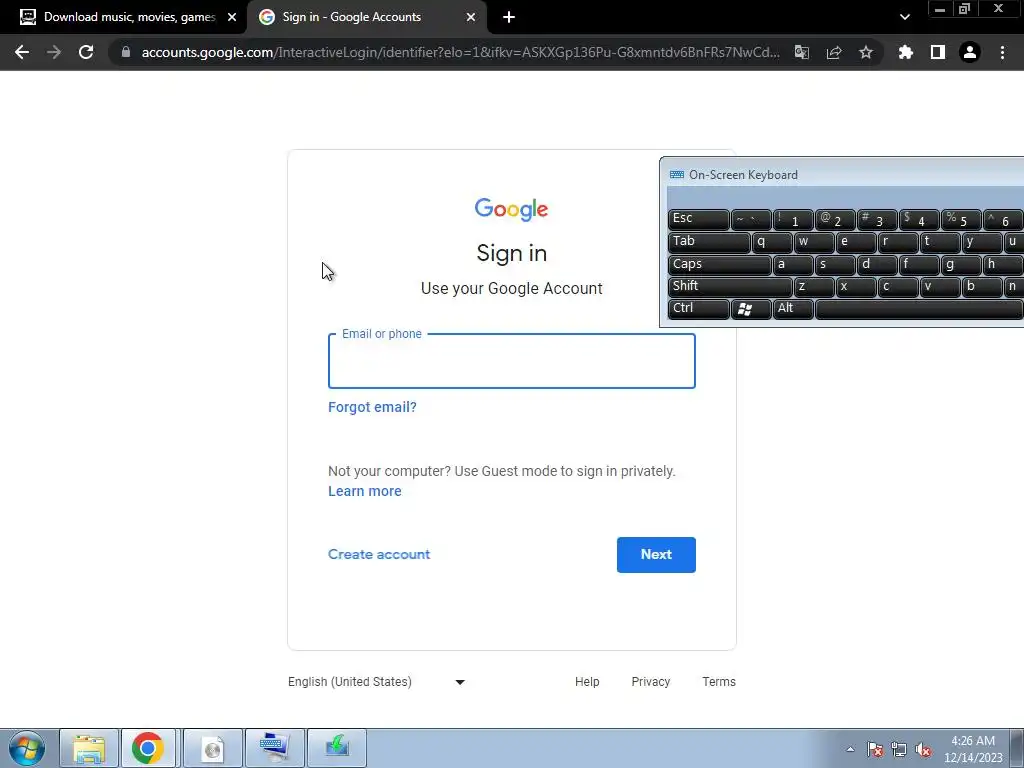
Task: View site information lock icon
Action: click(x=126, y=52)
